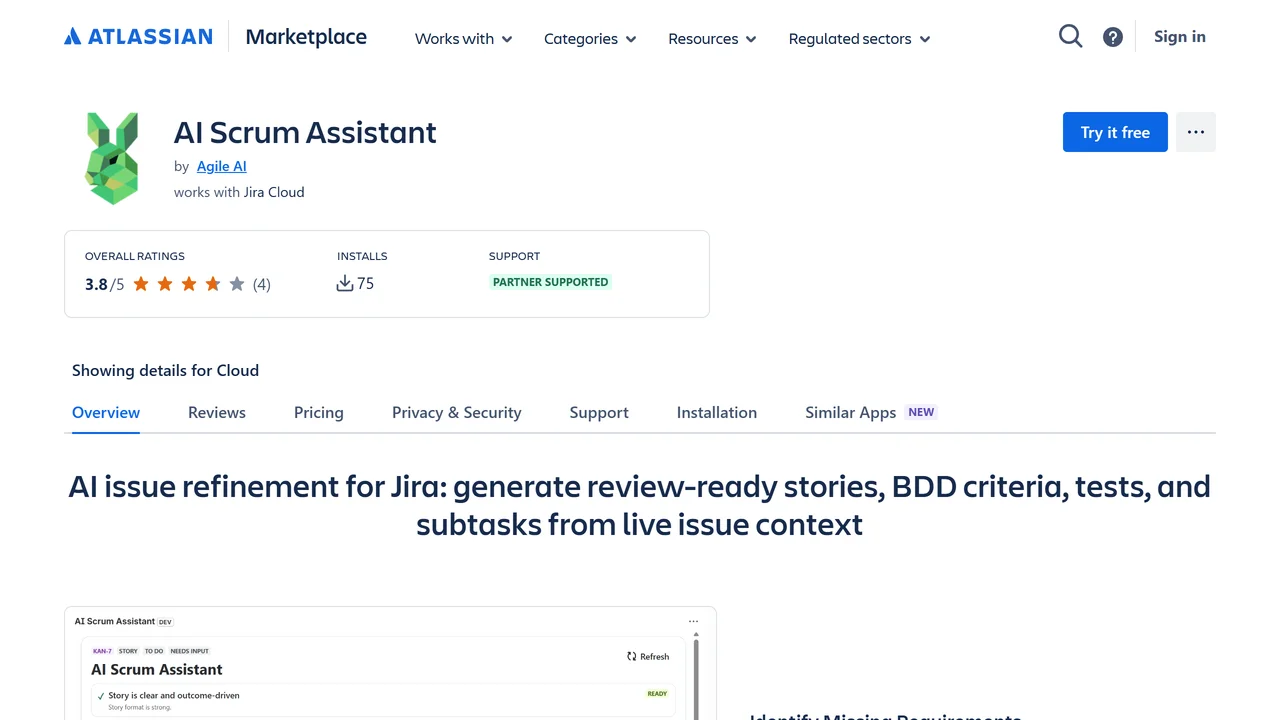
Task: Open the Similar Apps tab
Action: coord(851,412)
